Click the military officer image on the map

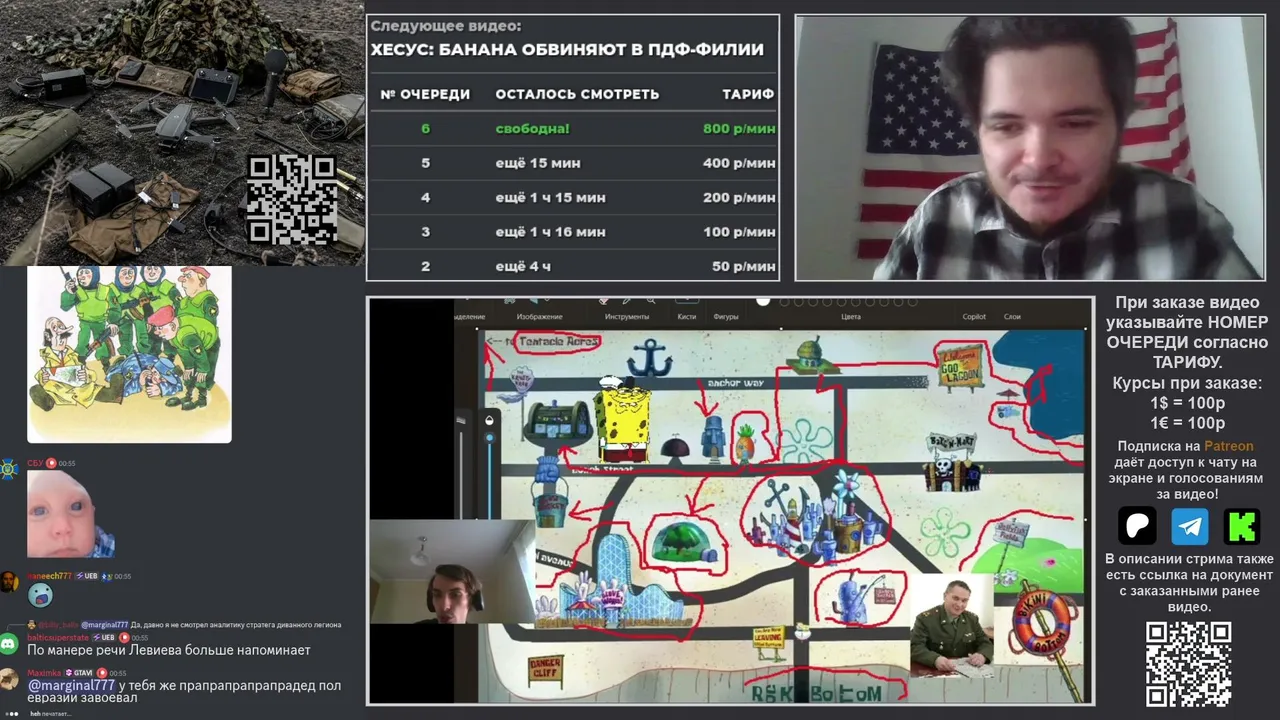click(952, 625)
